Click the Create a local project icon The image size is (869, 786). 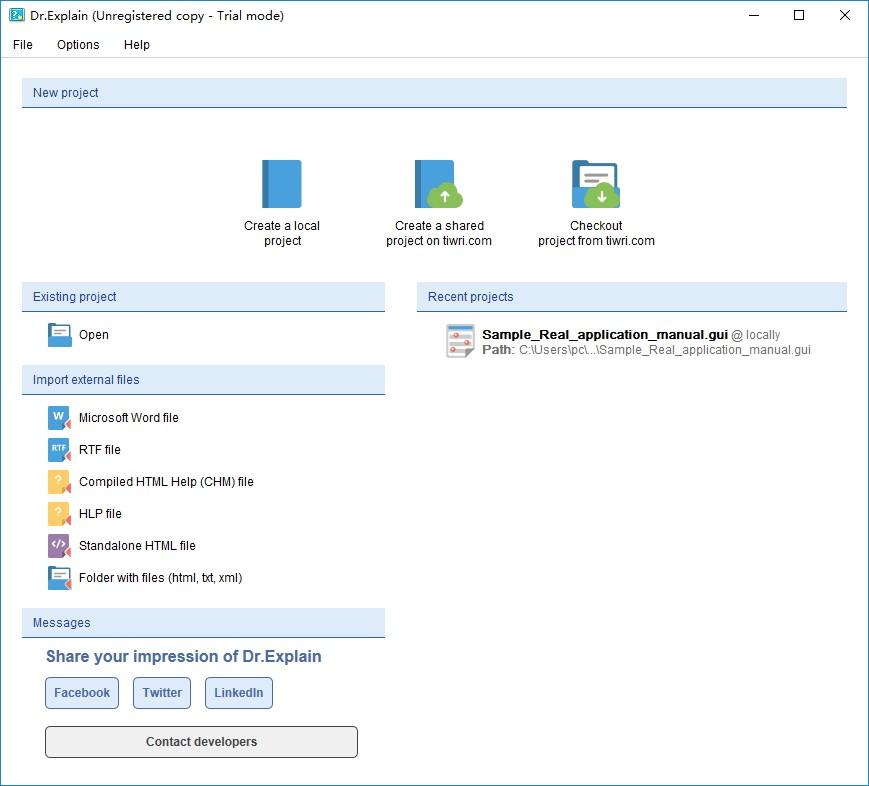pos(282,184)
